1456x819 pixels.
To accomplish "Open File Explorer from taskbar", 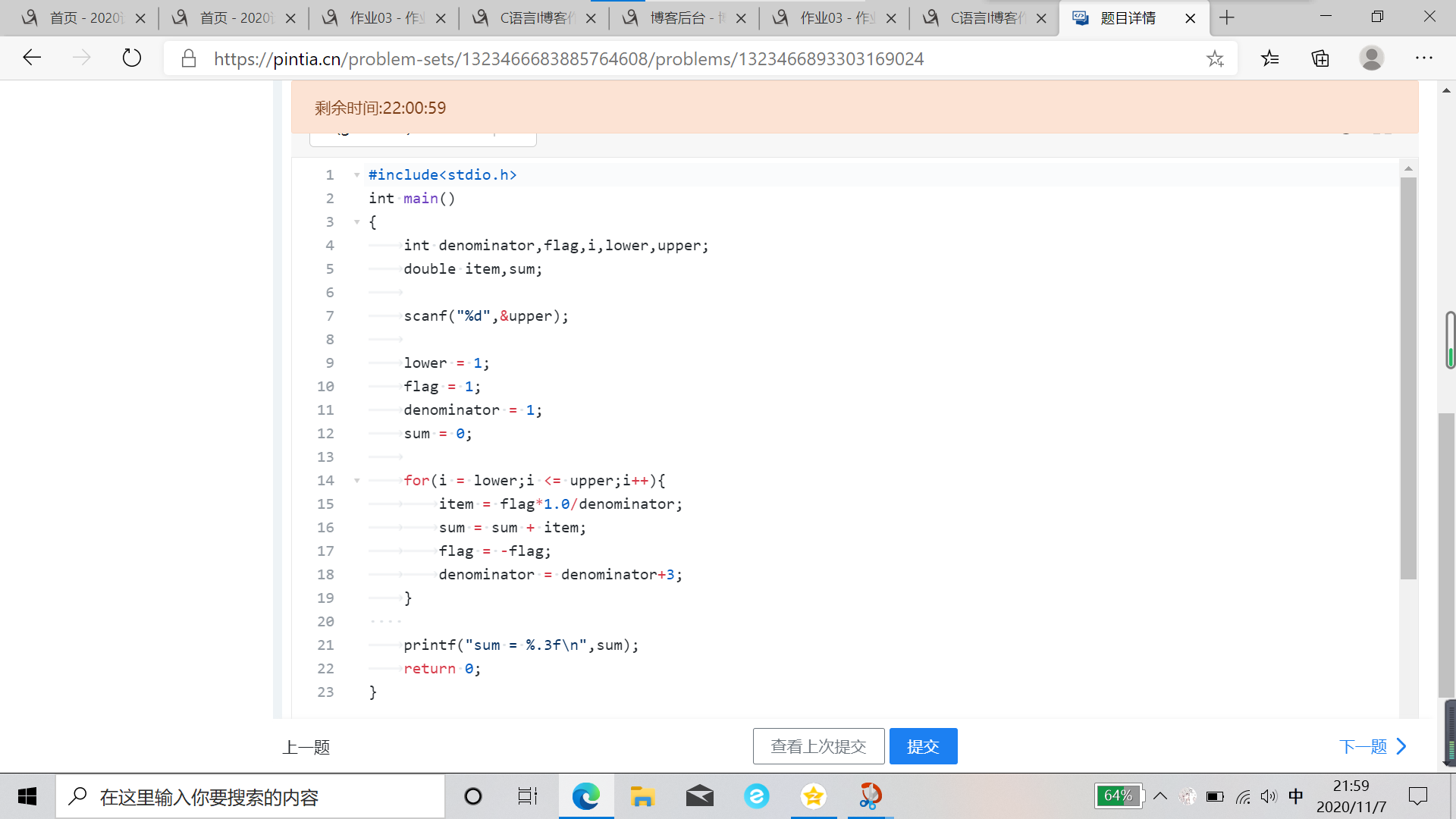I will (642, 796).
